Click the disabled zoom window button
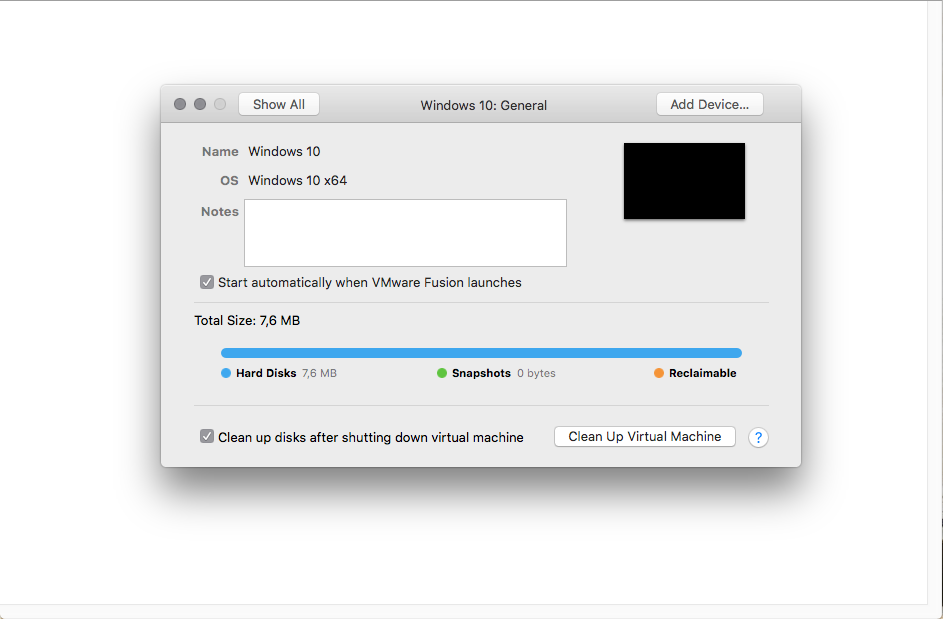The width and height of the screenshot is (943, 619). coord(220,104)
